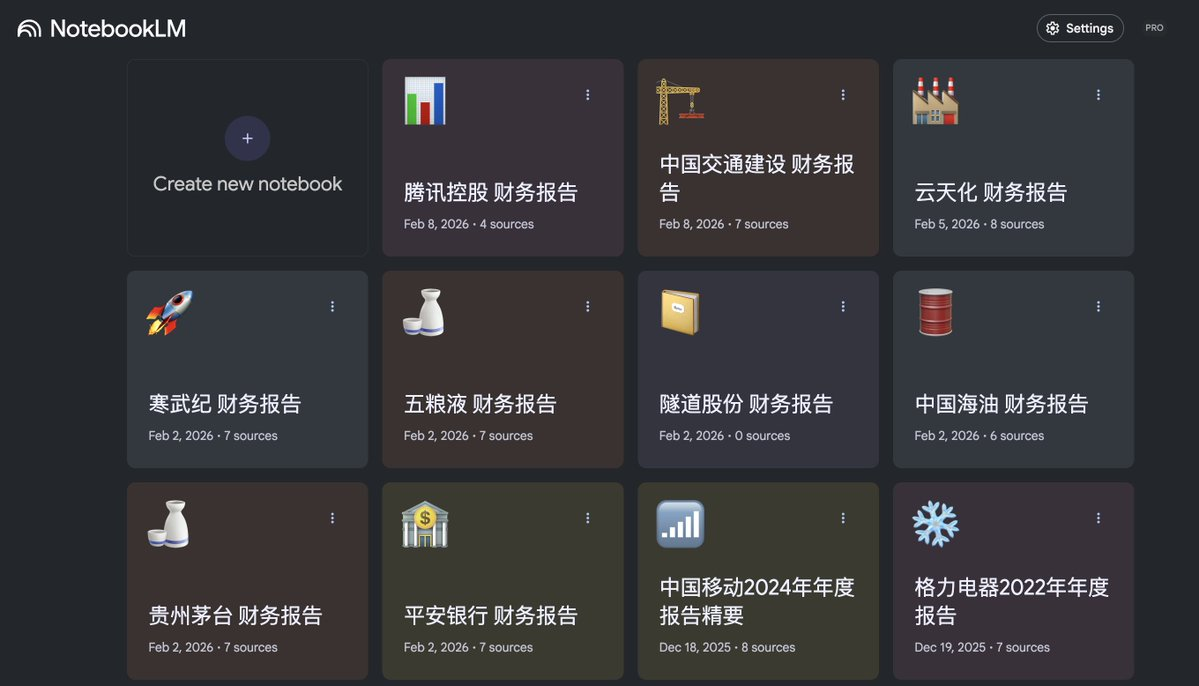Open the 格力电器2022年年度报告 notebook title
The image size is (1199, 686).
click(x=1011, y=601)
